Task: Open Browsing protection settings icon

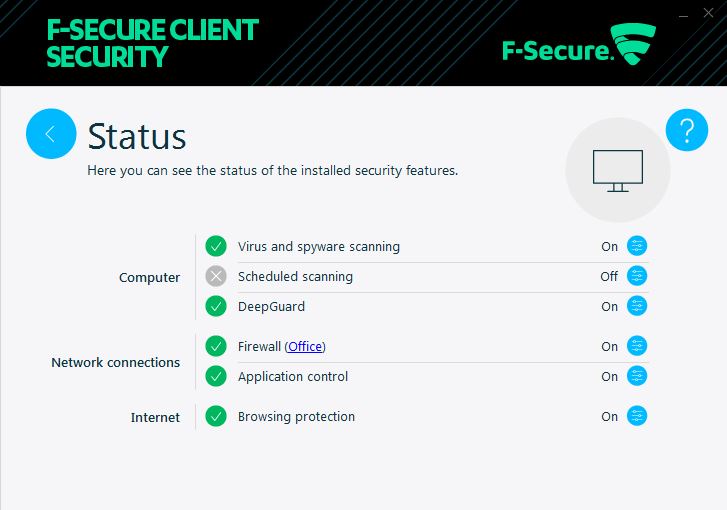Action: pyautogui.click(x=637, y=416)
